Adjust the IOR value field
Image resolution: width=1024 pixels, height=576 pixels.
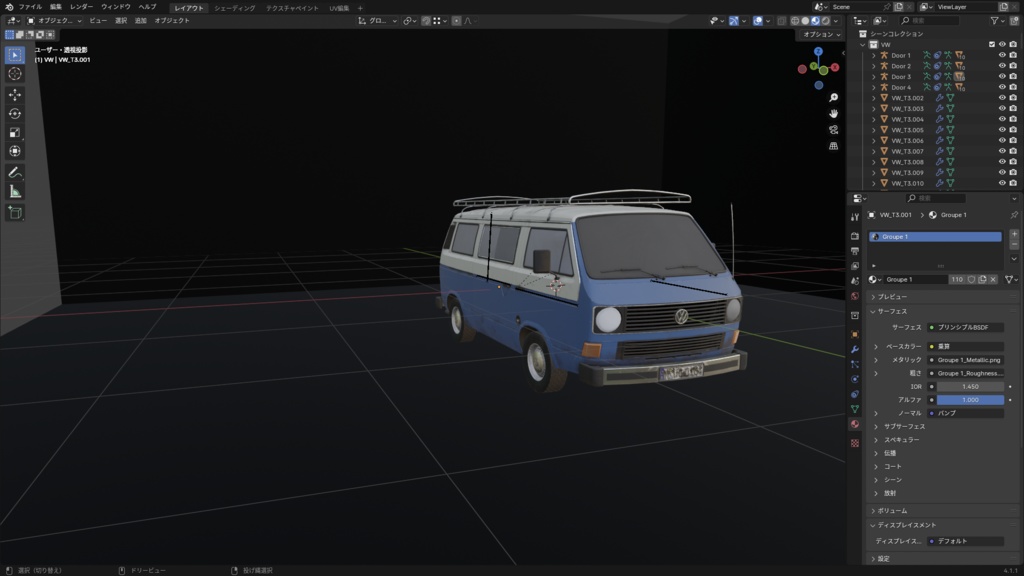(x=970, y=387)
